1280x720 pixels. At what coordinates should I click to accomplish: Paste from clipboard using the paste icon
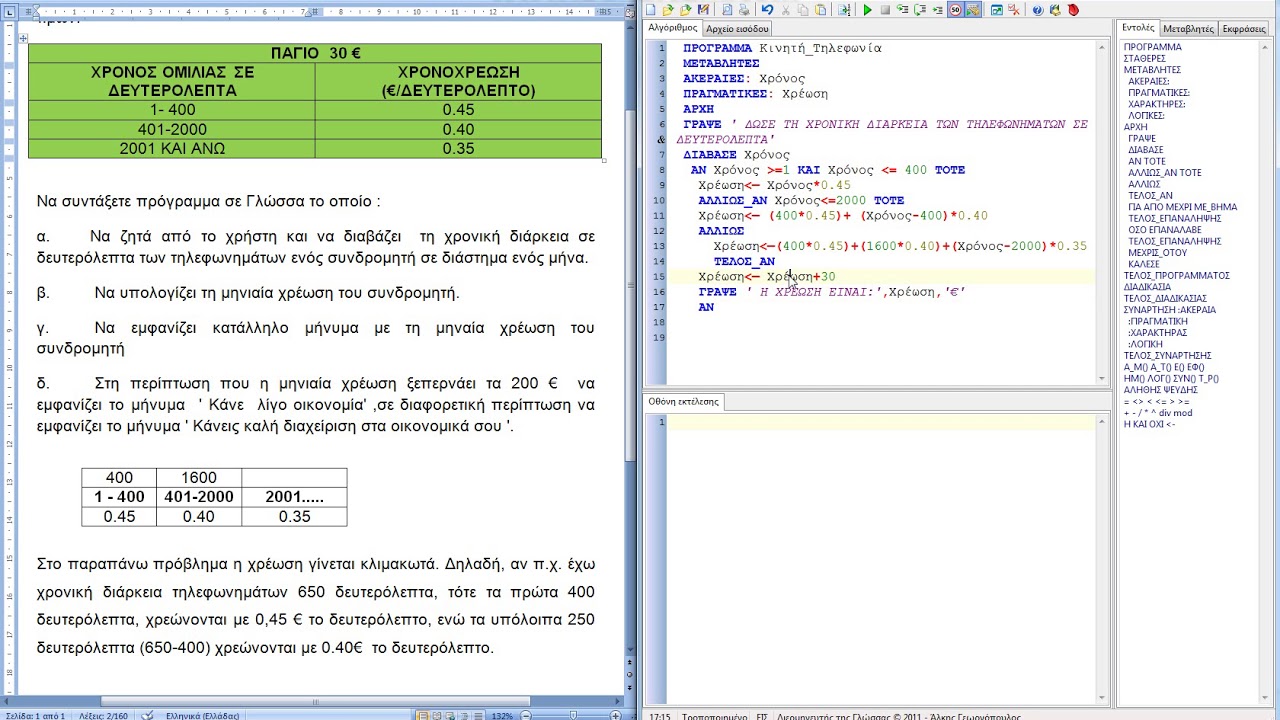tap(820, 10)
